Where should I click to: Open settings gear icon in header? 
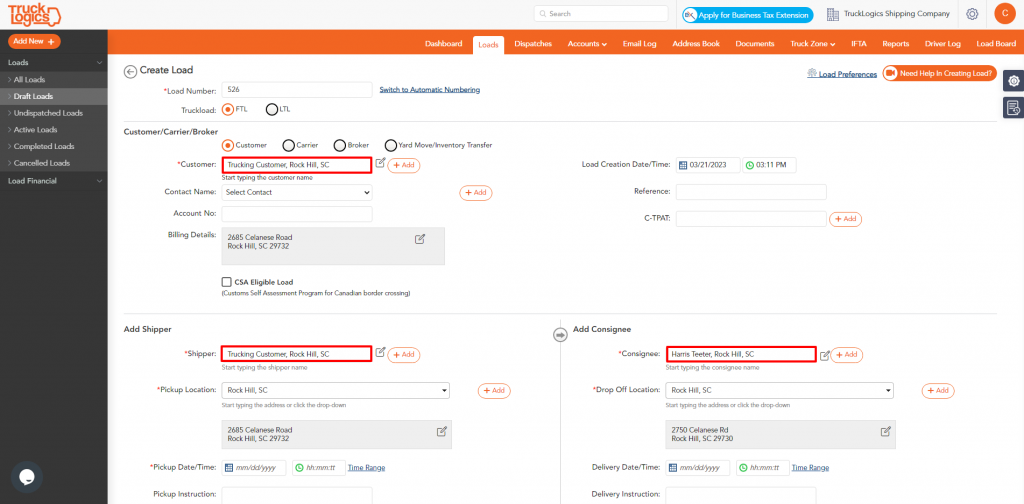tap(972, 14)
